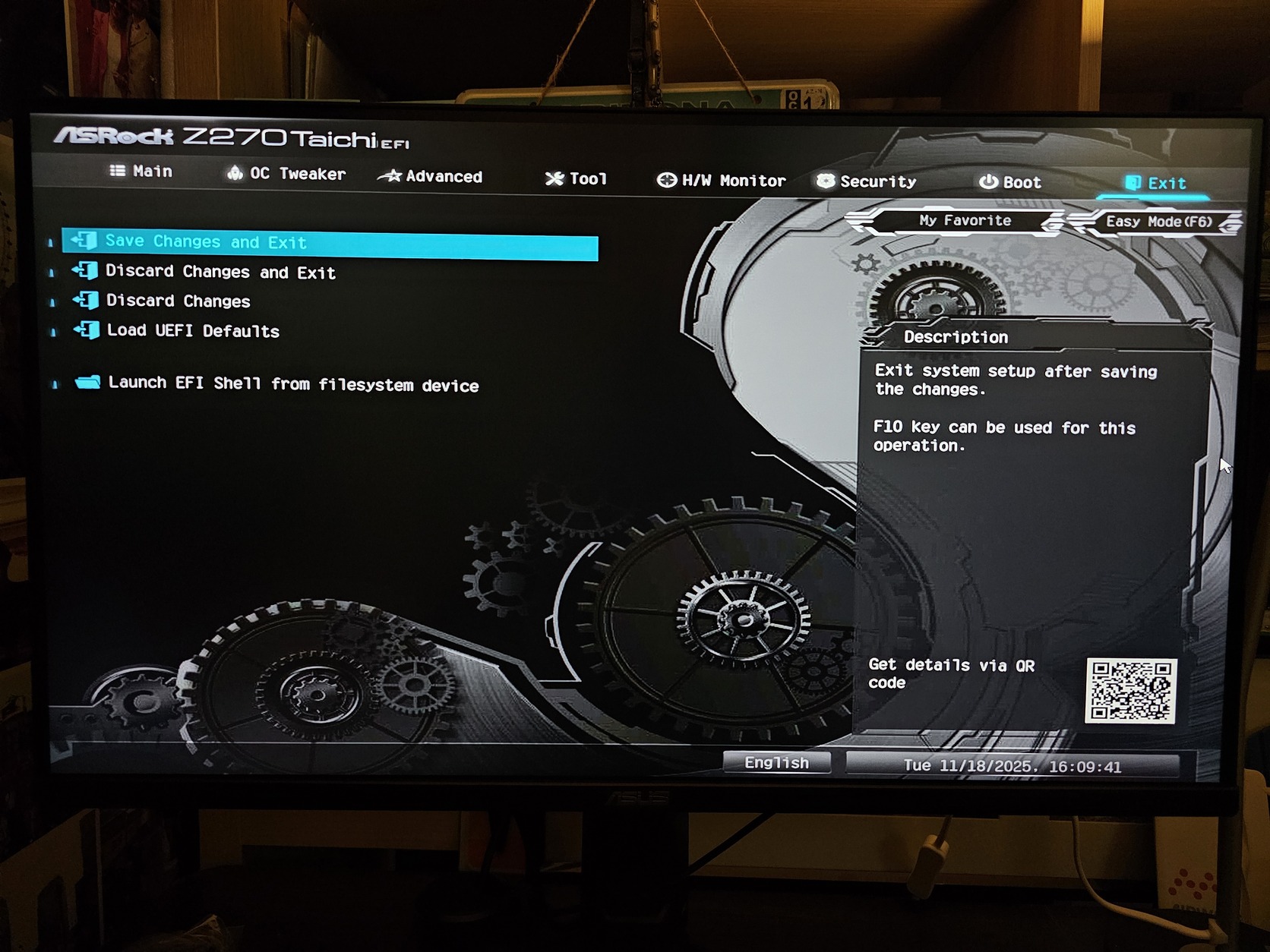The height and width of the screenshot is (952, 1270).
Task: Click the folder icon for EFI Shell
Action: pyautogui.click(x=87, y=381)
